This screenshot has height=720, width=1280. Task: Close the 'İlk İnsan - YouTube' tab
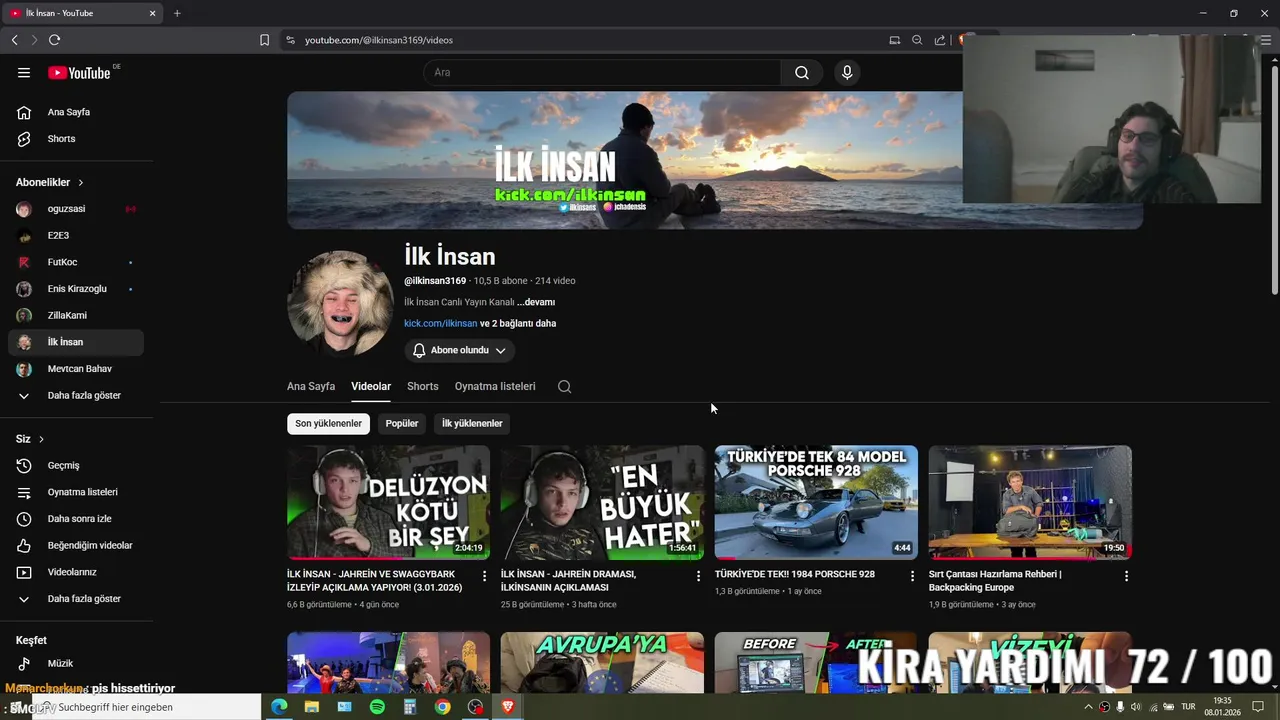click(153, 13)
